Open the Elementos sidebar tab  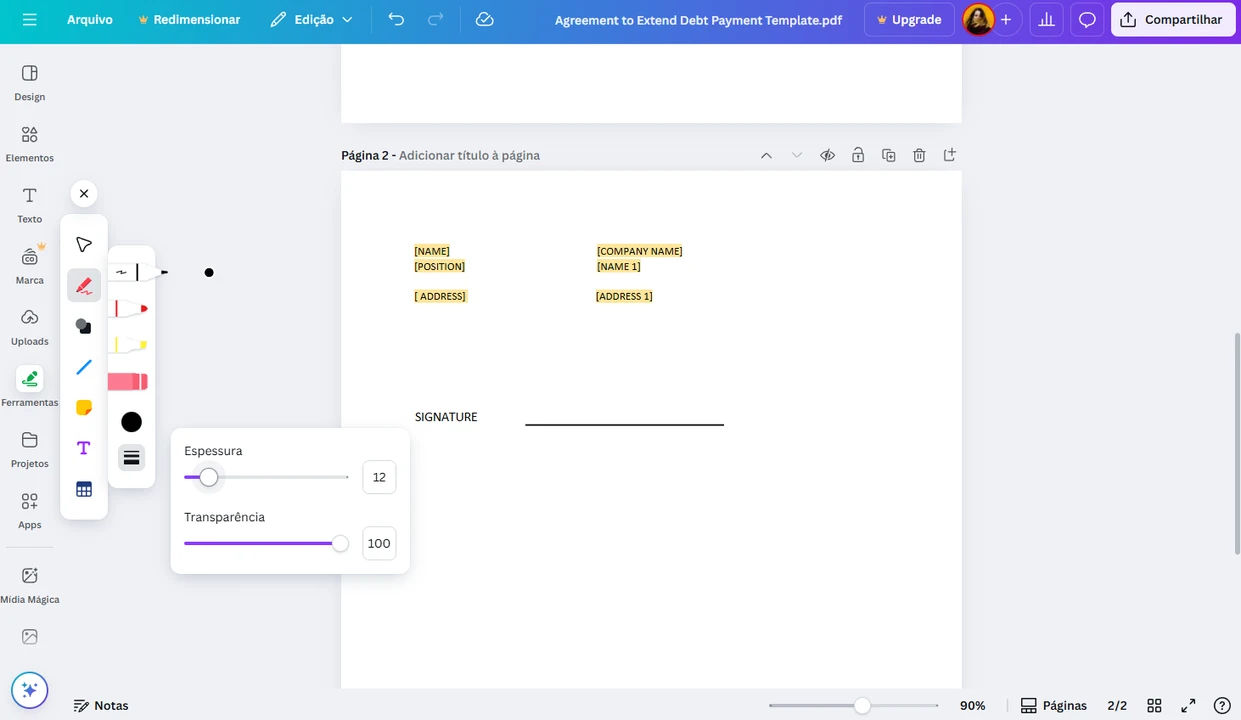pyautogui.click(x=30, y=144)
